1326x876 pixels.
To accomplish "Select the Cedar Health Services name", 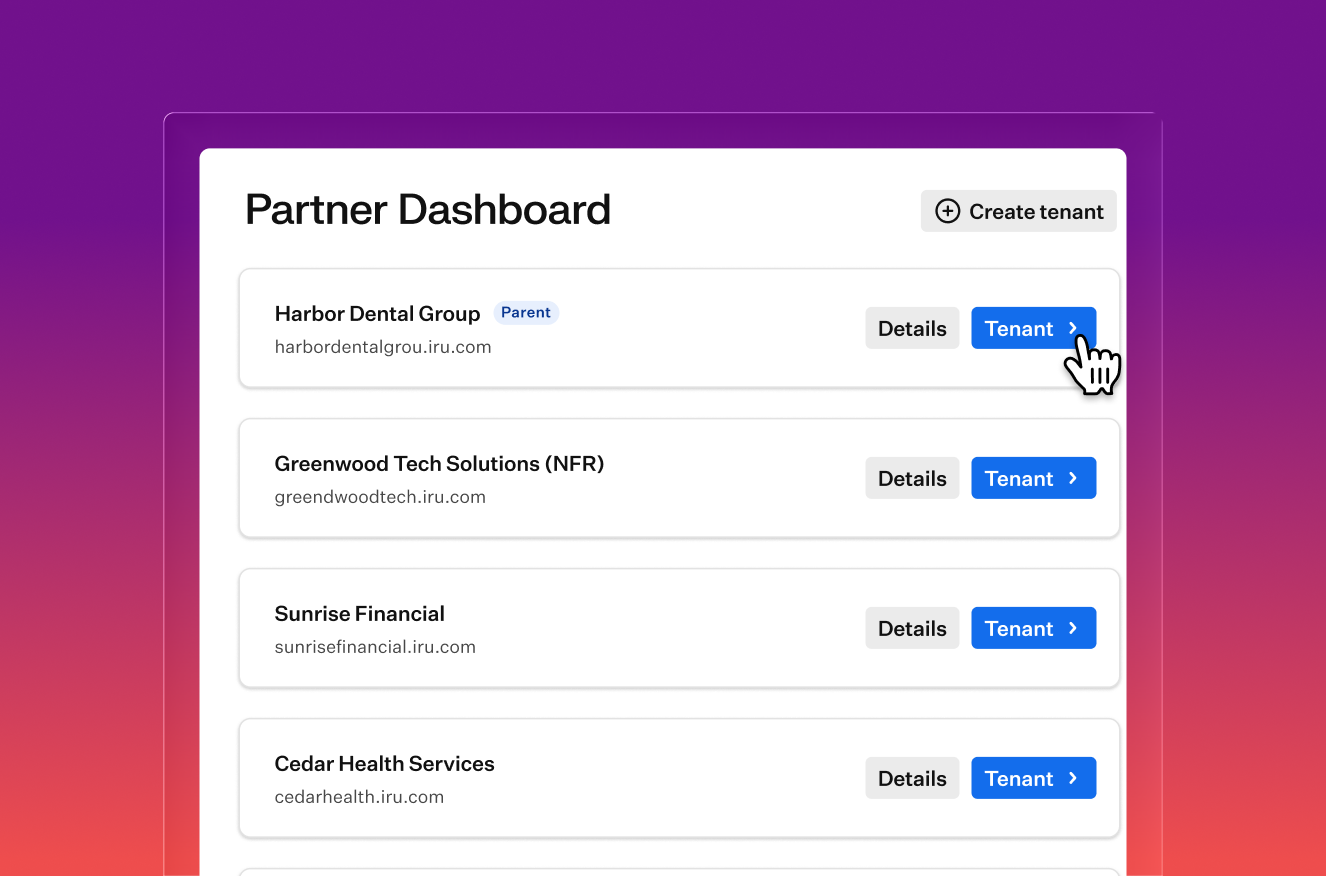I will pos(384,764).
